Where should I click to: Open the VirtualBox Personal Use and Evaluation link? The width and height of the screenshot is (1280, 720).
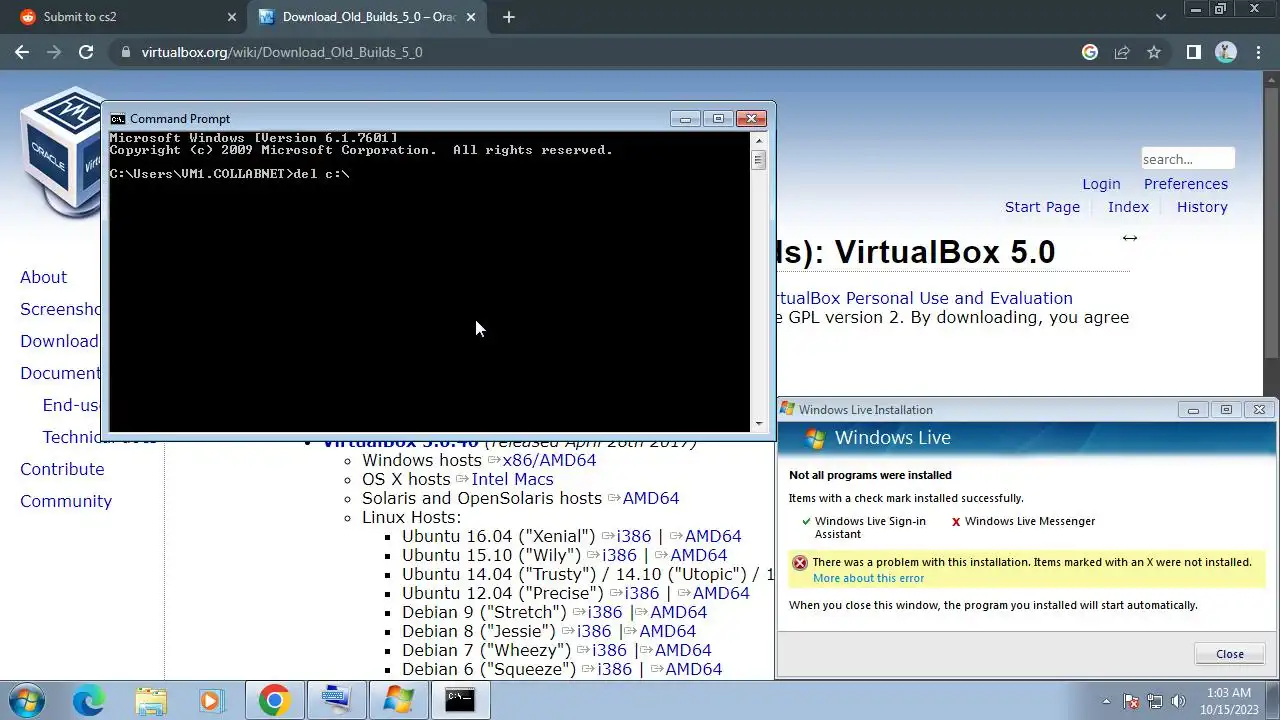[924, 298]
